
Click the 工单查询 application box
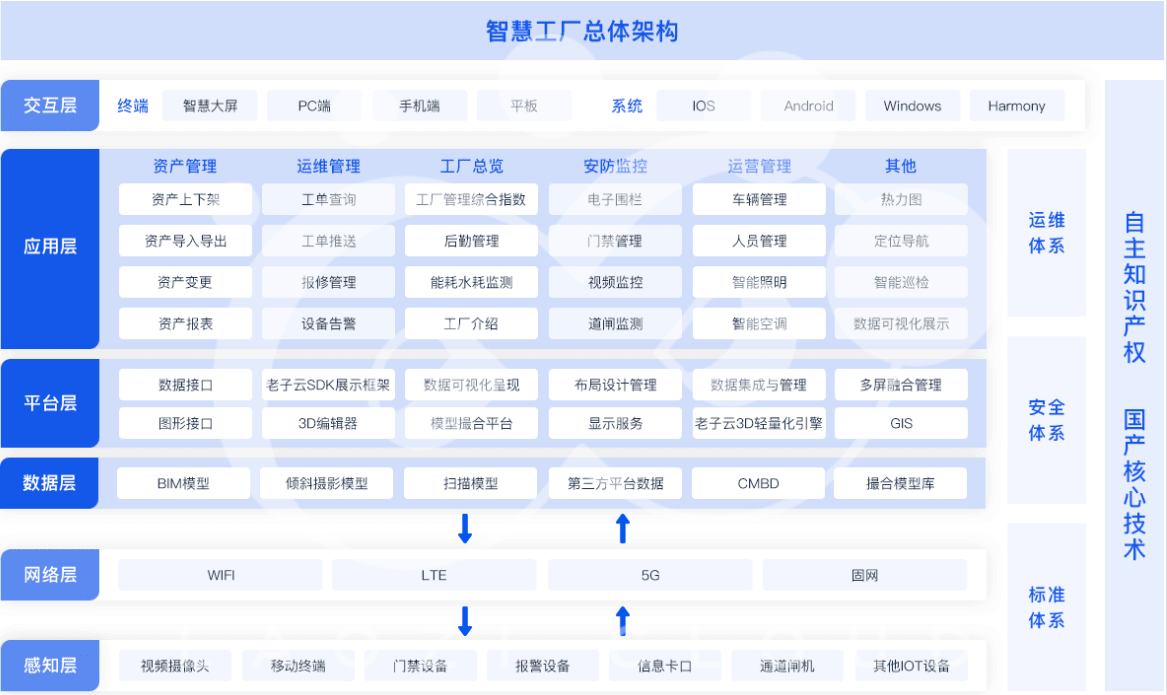click(327, 199)
